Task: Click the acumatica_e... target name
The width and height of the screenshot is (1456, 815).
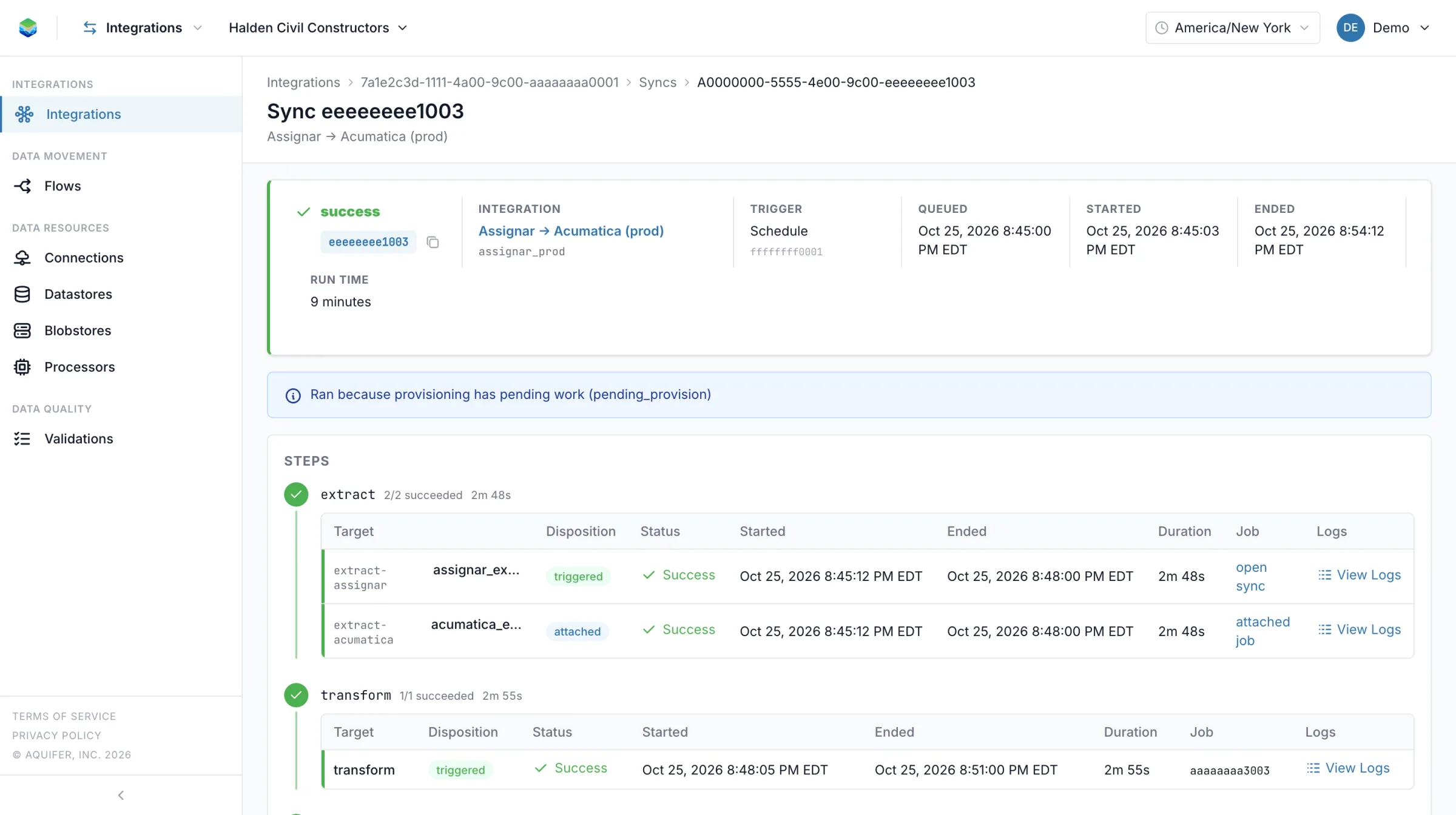Action: (x=476, y=625)
